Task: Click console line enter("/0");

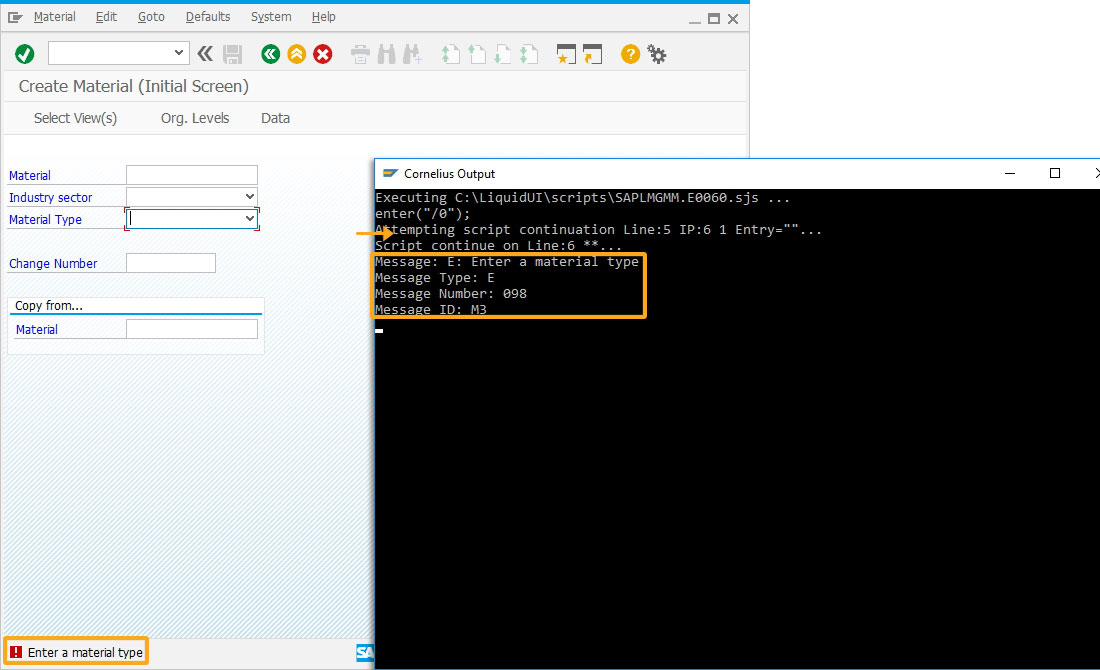Action: coord(423,214)
